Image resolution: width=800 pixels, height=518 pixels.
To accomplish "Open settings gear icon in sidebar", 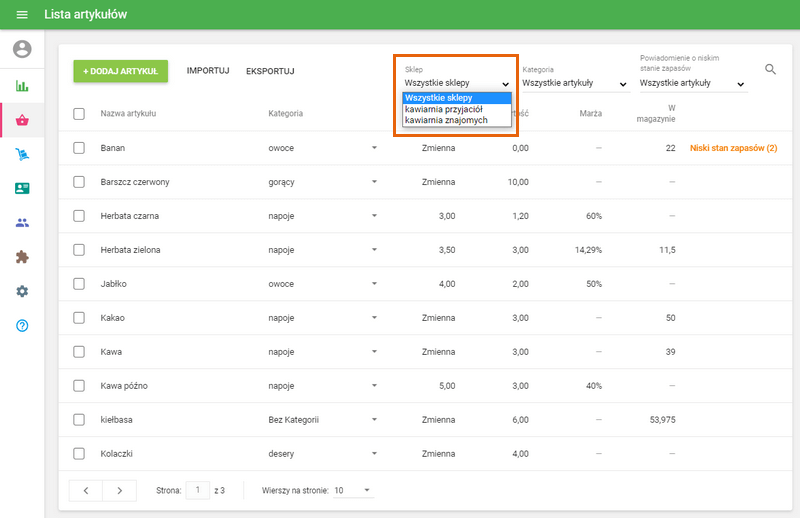I will [x=22, y=291].
